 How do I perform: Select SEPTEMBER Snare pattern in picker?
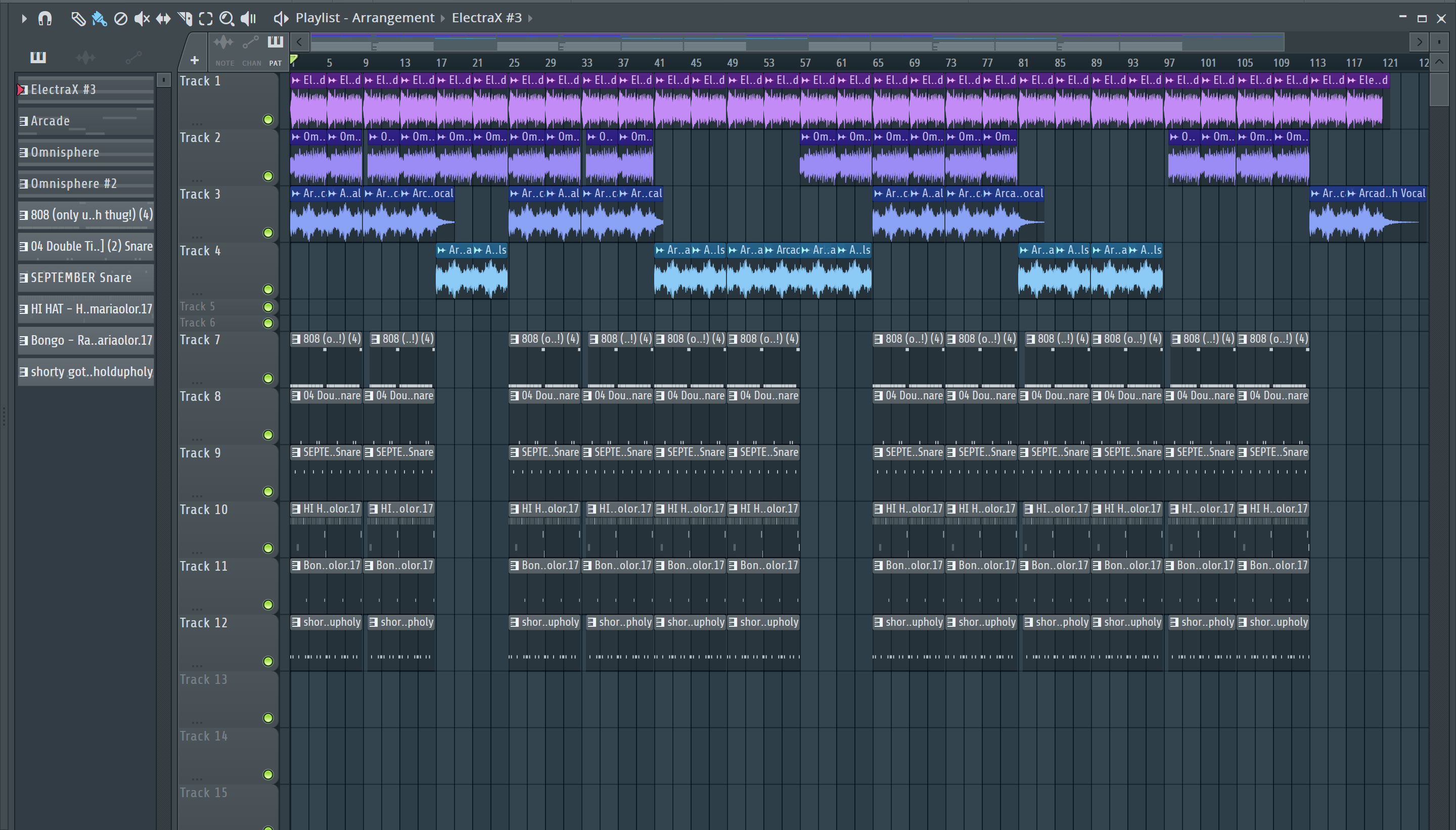(x=85, y=278)
